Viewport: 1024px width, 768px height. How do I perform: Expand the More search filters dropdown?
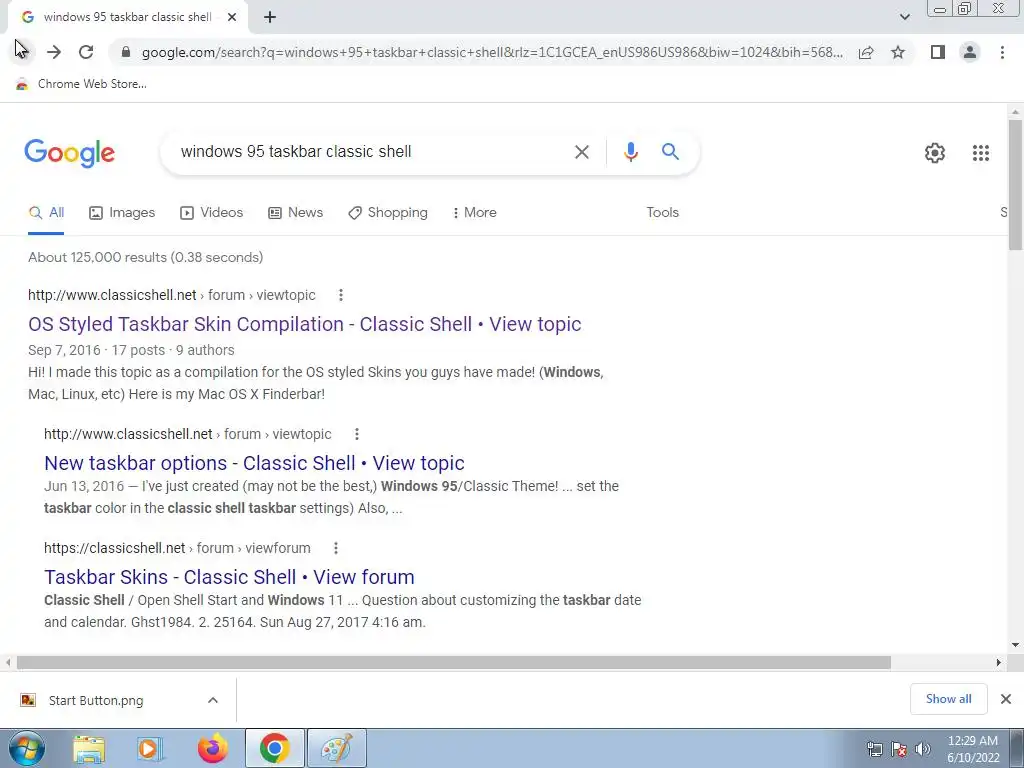(475, 212)
